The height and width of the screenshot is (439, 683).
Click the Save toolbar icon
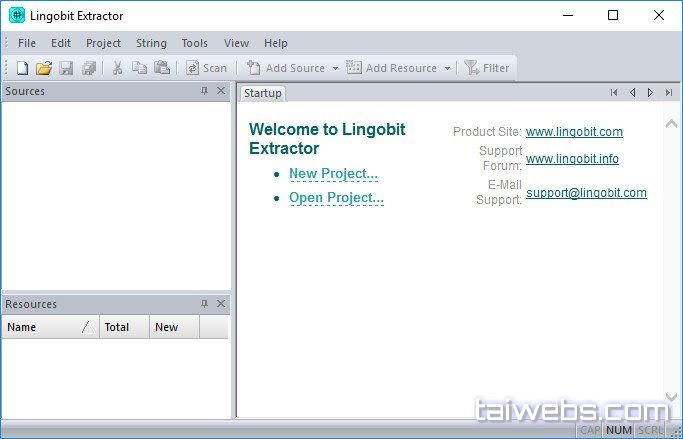point(66,68)
